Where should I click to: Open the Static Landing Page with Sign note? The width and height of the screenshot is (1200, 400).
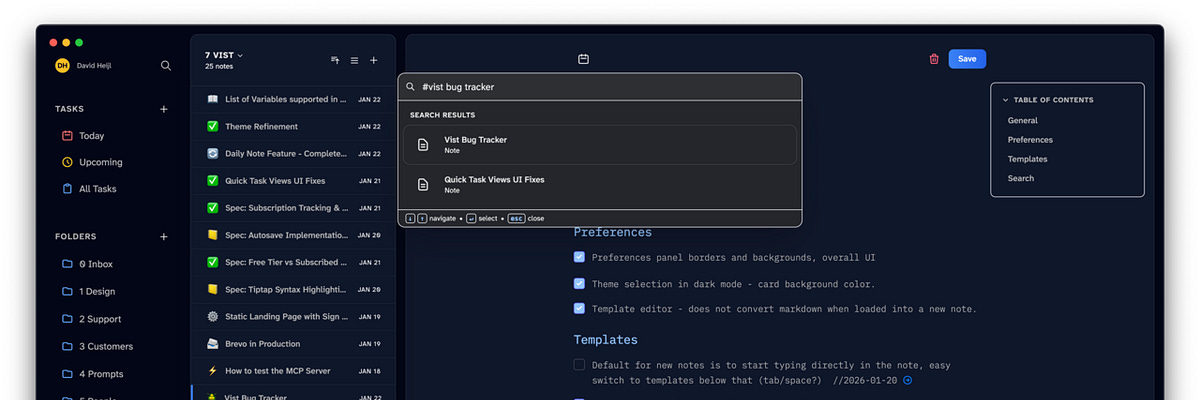point(293,316)
